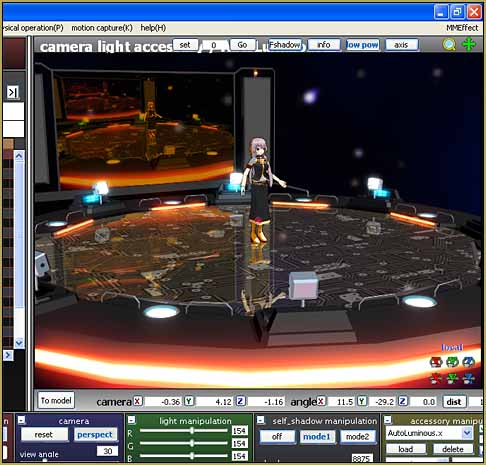Click the Go button
The width and height of the screenshot is (486, 465).
click(x=242, y=45)
